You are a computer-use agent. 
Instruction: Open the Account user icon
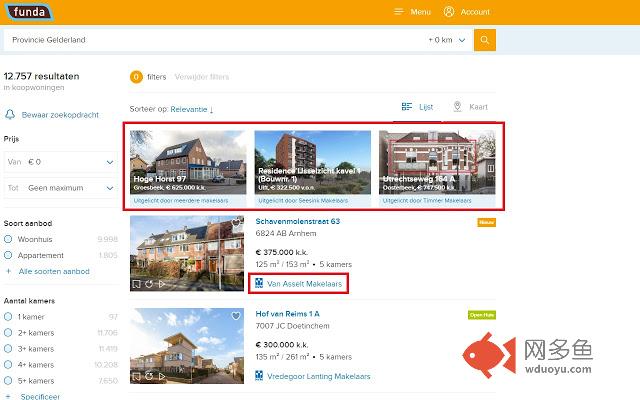[449, 12]
